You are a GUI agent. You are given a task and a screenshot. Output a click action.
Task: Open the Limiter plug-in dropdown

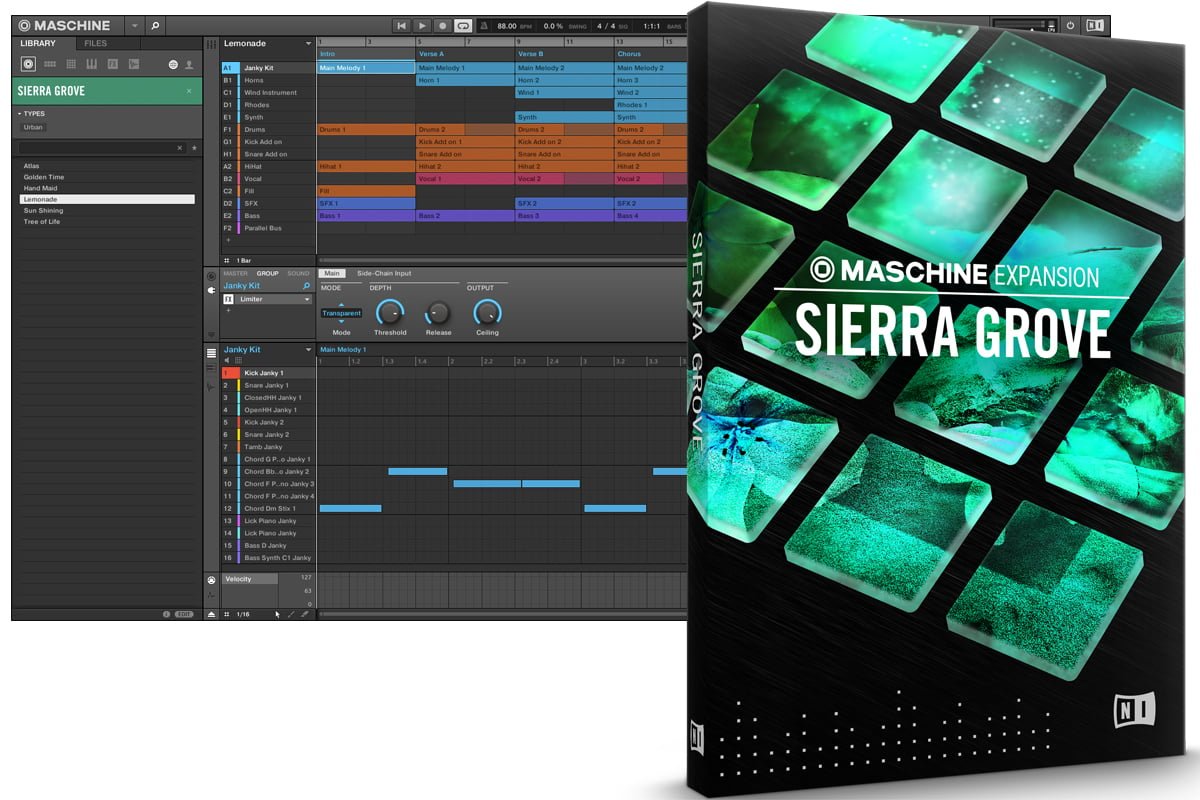(x=307, y=299)
